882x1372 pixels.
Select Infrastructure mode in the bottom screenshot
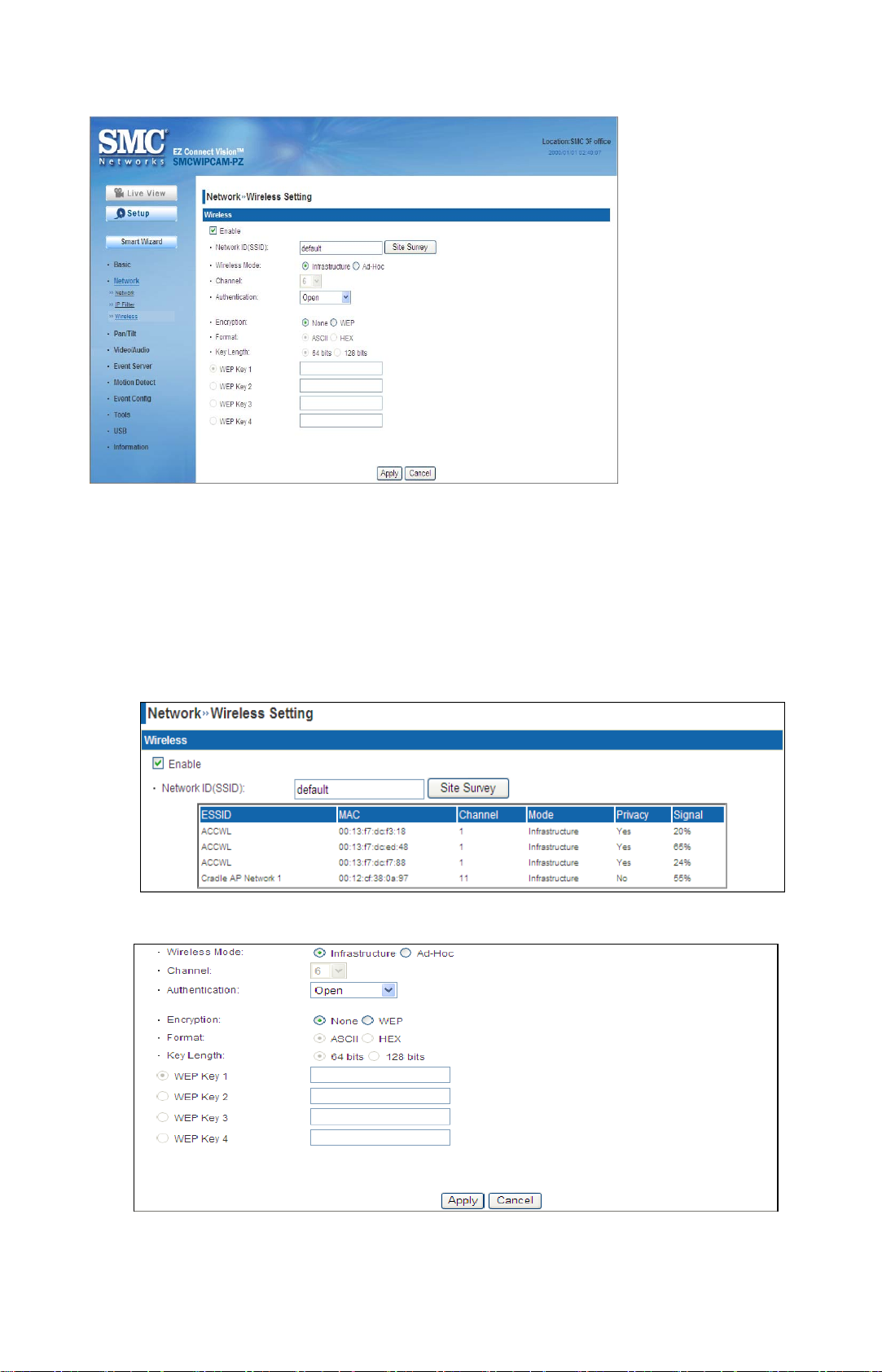[x=319, y=953]
